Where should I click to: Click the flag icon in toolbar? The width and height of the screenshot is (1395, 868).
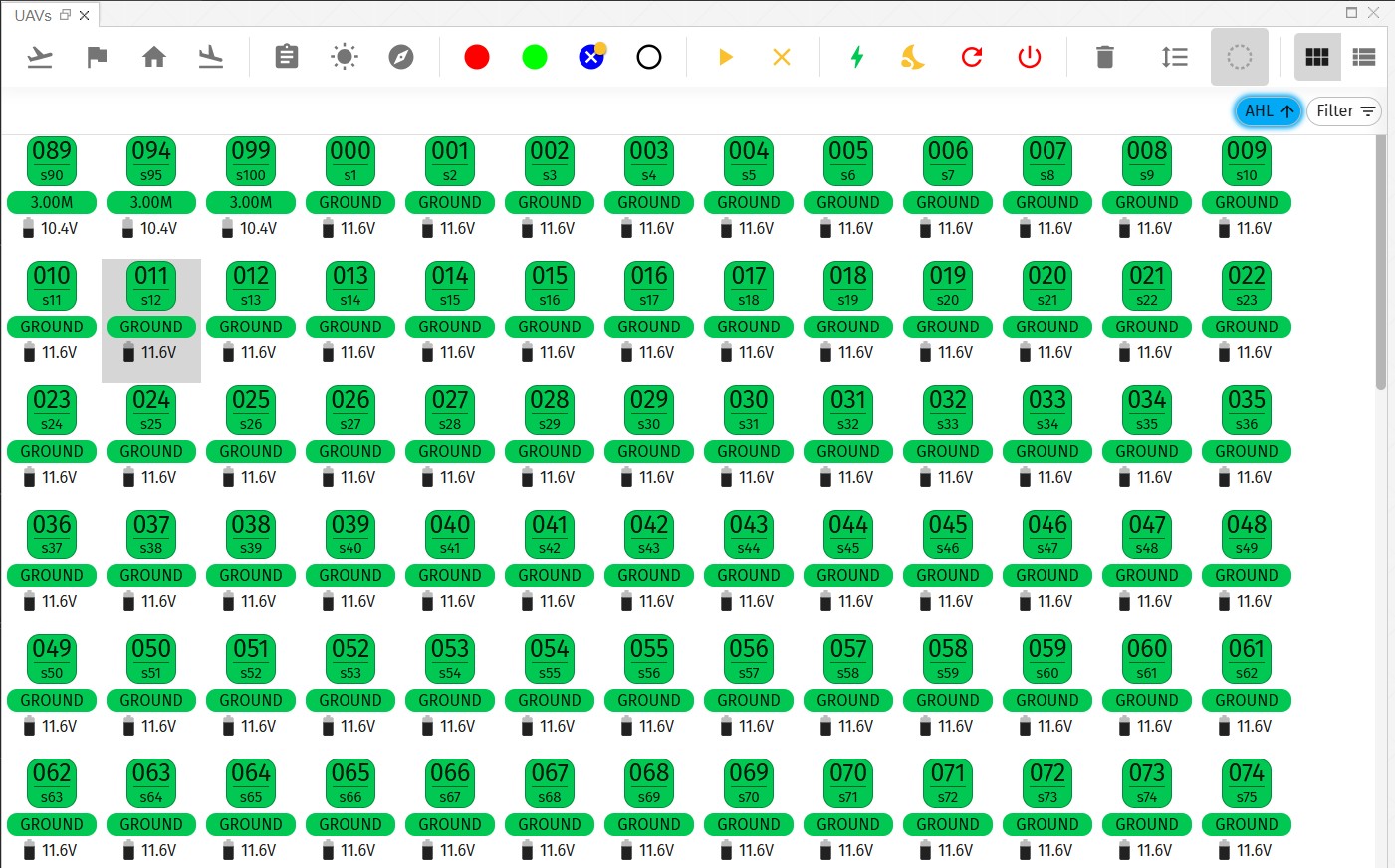point(97,57)
